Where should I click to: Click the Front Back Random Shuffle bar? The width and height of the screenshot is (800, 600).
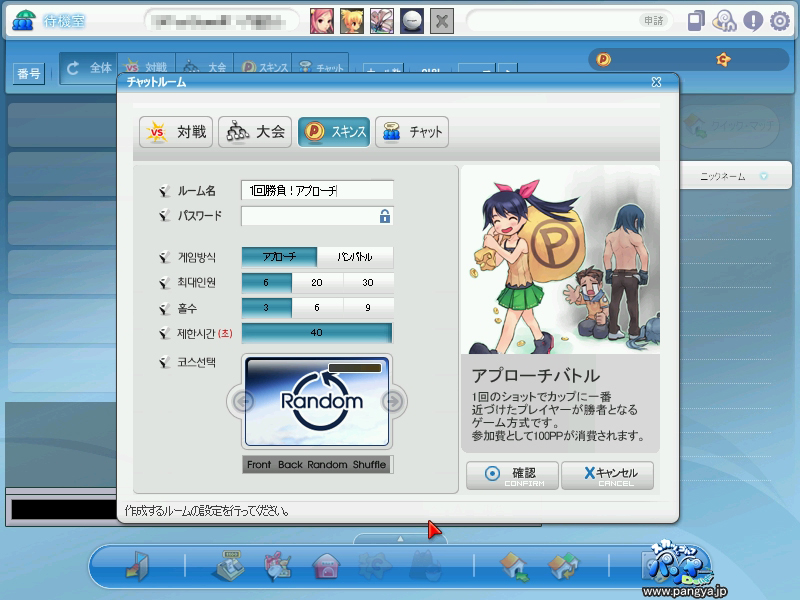pos(317,465)
